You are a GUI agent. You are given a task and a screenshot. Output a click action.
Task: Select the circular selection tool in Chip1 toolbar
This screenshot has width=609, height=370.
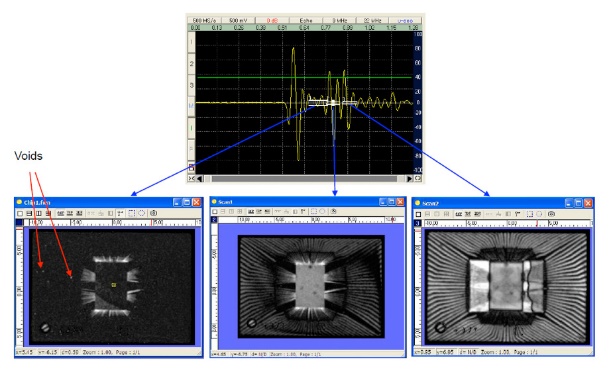click(141, 213)
